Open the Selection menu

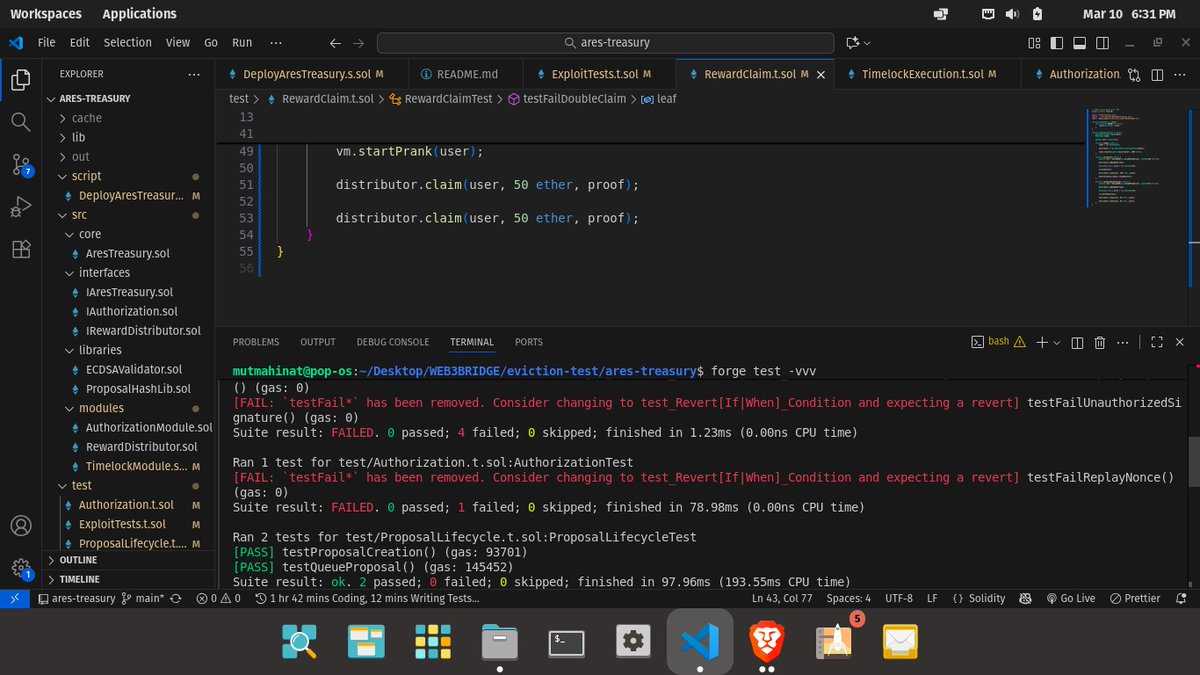point(128,43)
